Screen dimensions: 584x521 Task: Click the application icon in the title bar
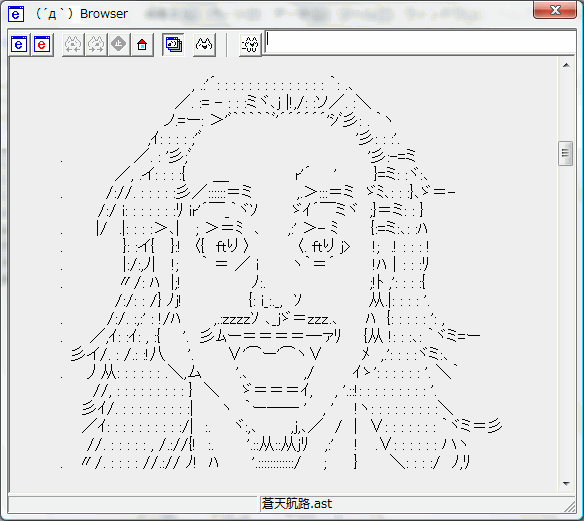point(16,14)
